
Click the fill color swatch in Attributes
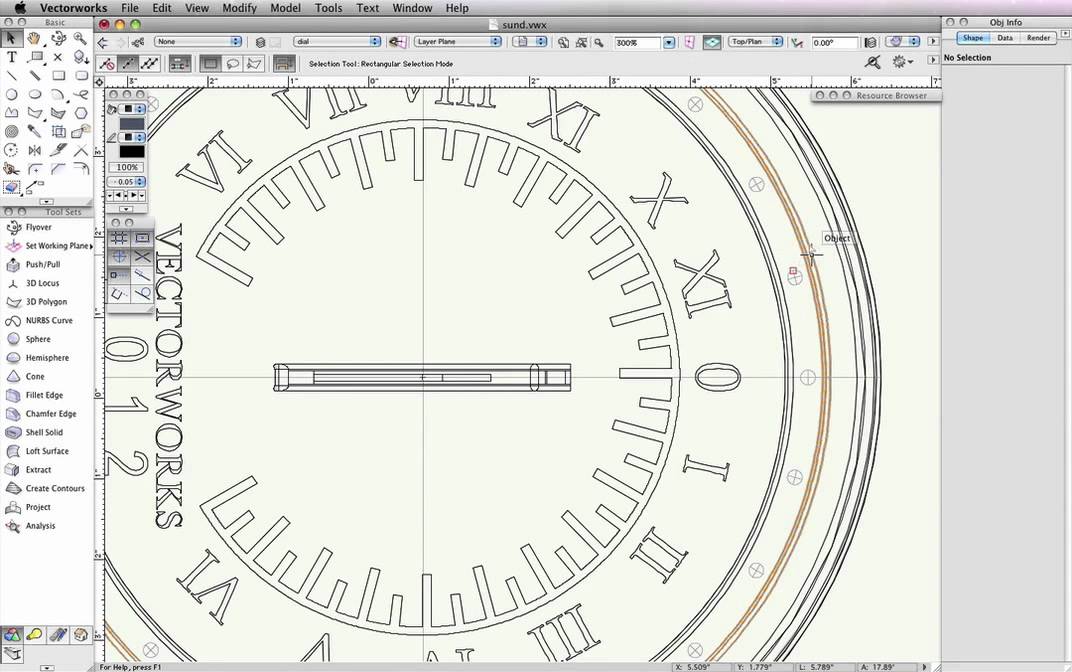132,124
